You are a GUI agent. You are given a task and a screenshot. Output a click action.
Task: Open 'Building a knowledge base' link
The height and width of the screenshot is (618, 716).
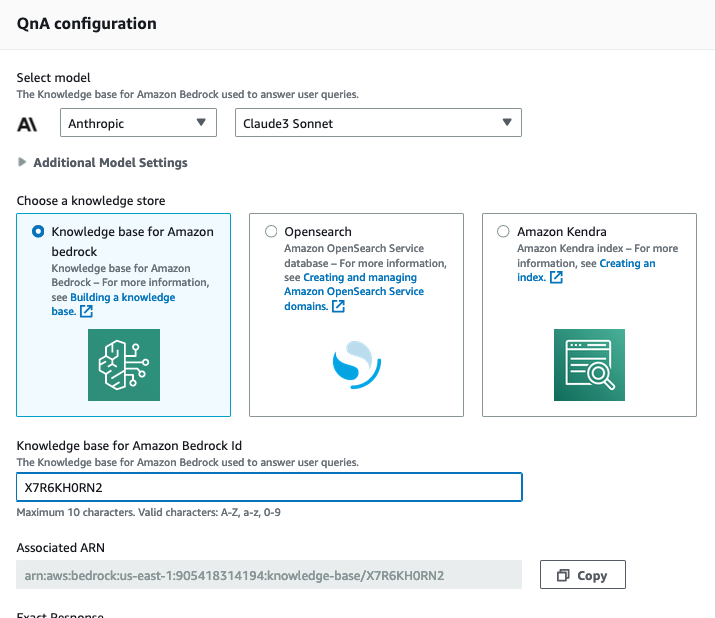tap(120, 298)
